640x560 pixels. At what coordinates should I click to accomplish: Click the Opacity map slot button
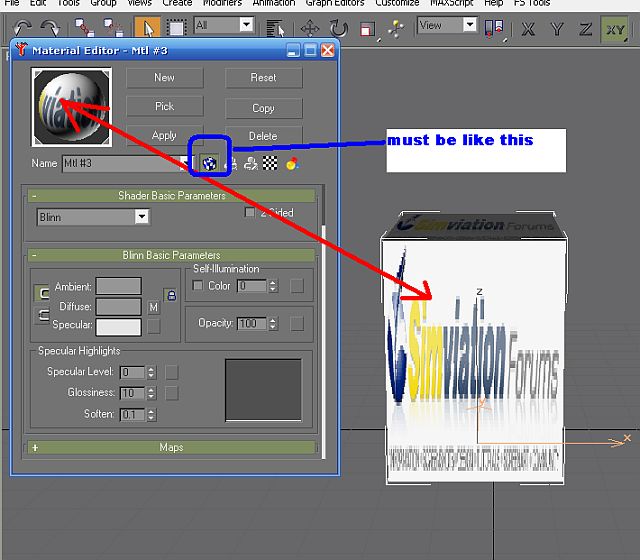pyautogui.click(x=297, y=324)
